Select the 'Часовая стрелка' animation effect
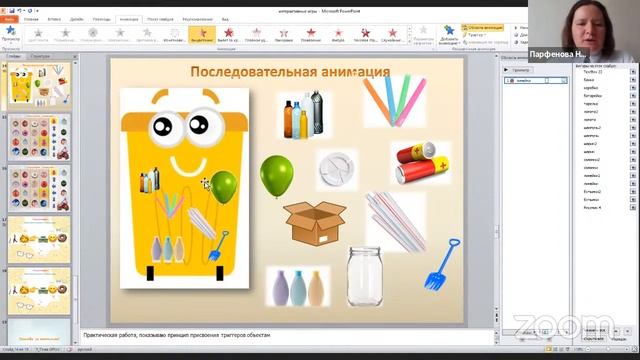The width and height of the screenshot is (640, 360). pos(365,35)
